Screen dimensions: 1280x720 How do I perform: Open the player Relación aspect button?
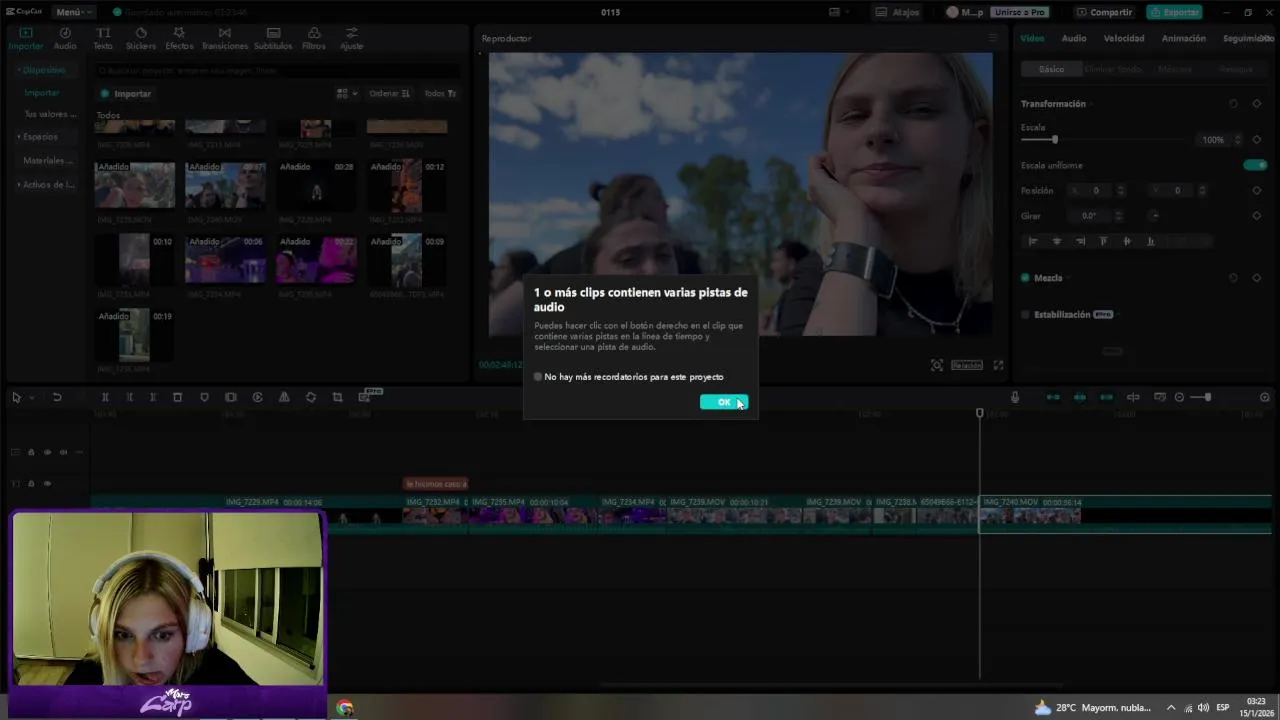(x=966, y=366)
